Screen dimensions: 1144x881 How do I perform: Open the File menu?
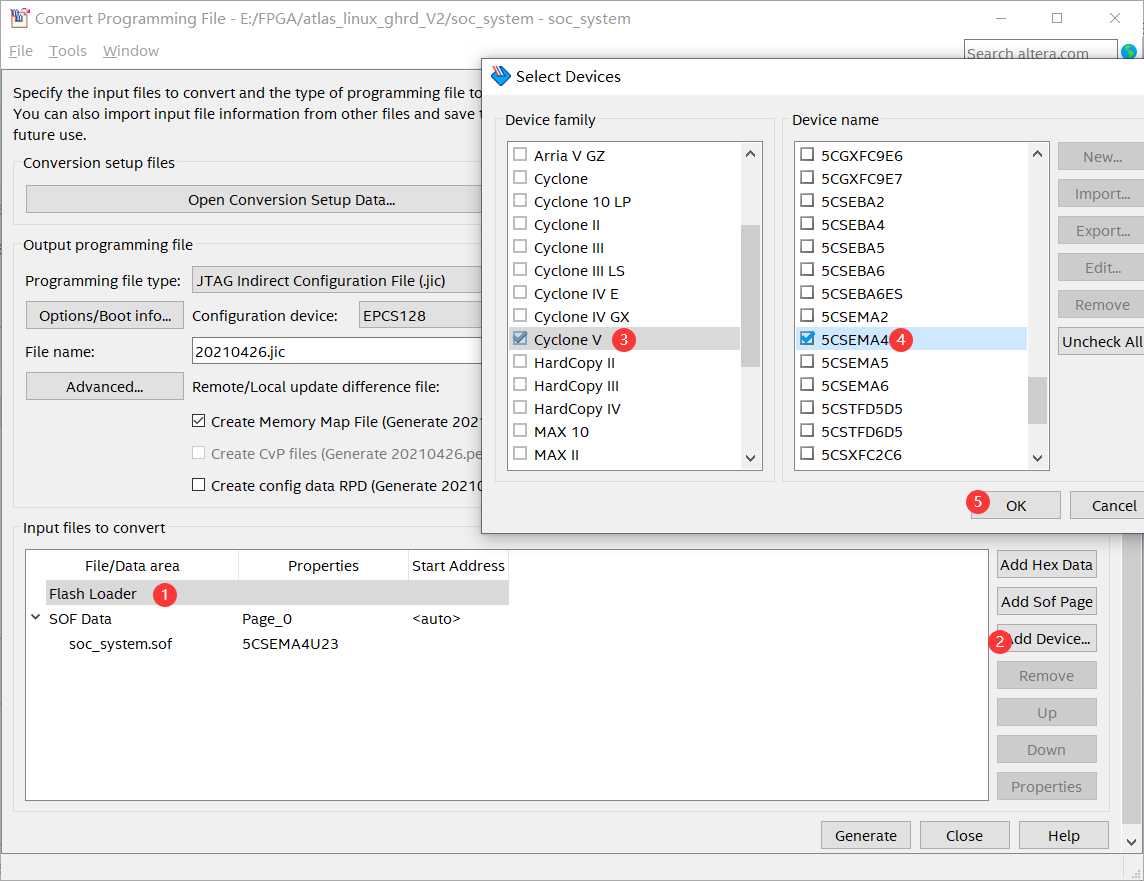point(20,51)
